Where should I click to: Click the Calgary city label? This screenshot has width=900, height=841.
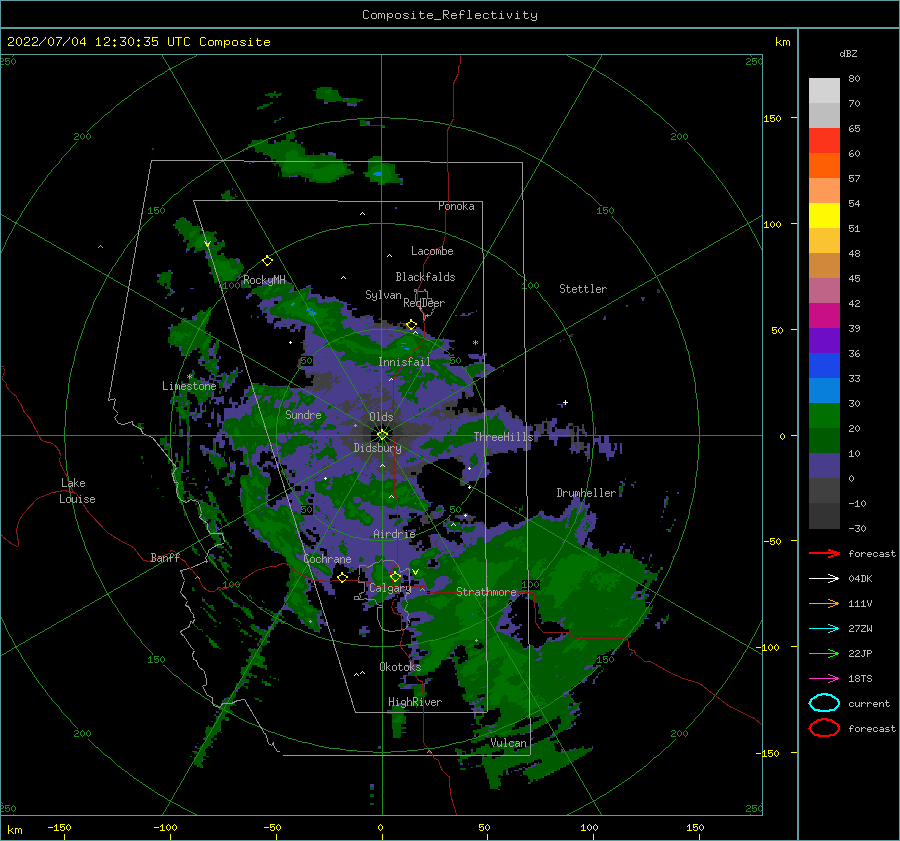pyautogui.click(x=390, y=588)
